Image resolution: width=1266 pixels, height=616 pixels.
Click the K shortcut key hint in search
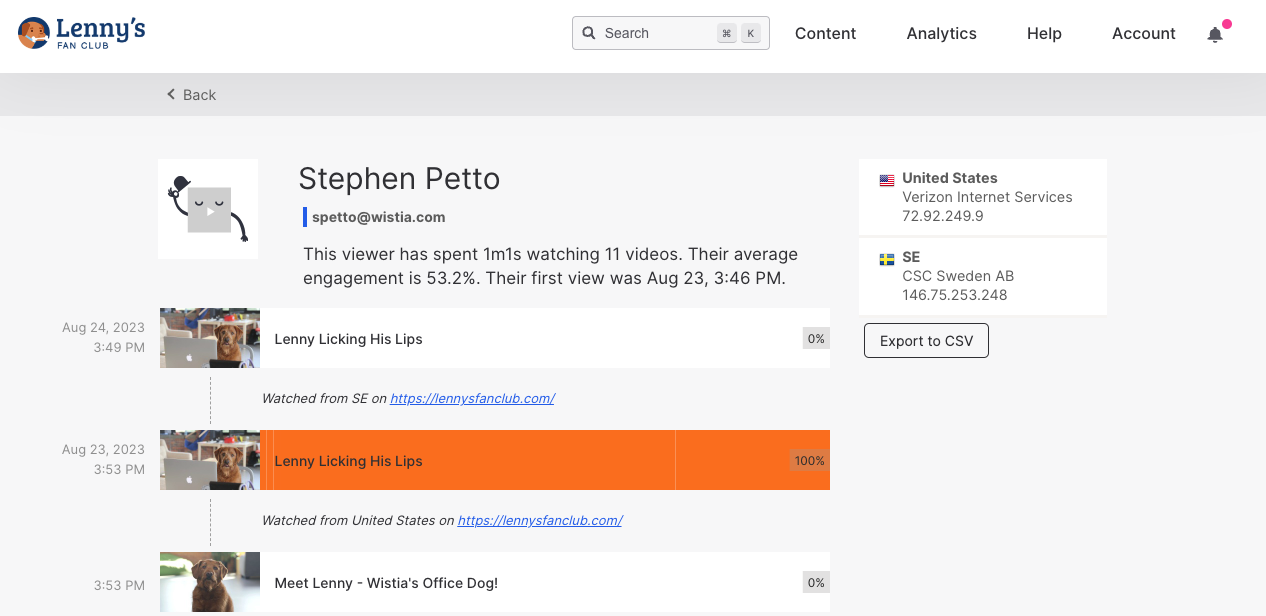(x=751, y=33)
